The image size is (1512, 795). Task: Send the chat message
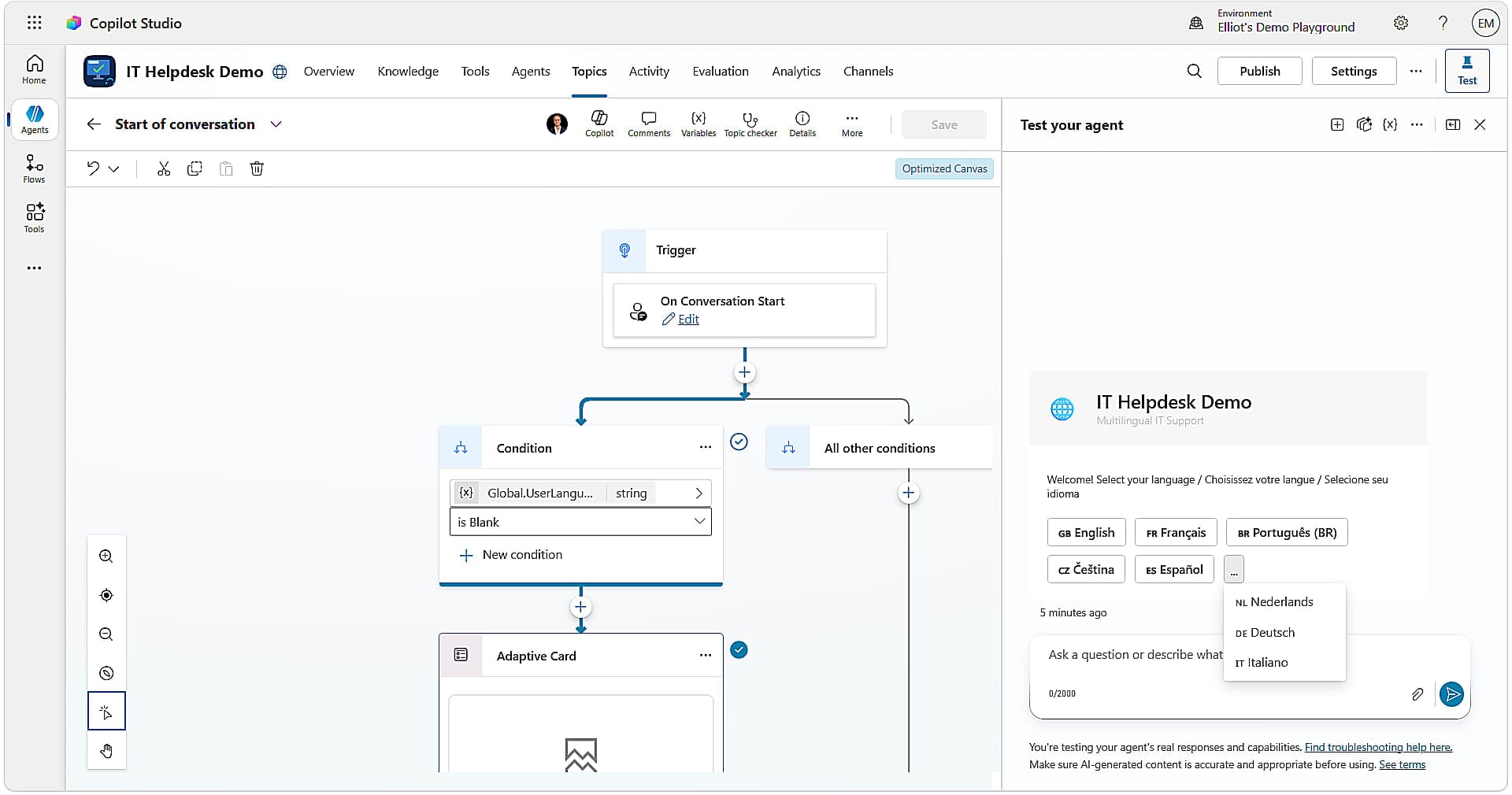[x=1451, y=693]
